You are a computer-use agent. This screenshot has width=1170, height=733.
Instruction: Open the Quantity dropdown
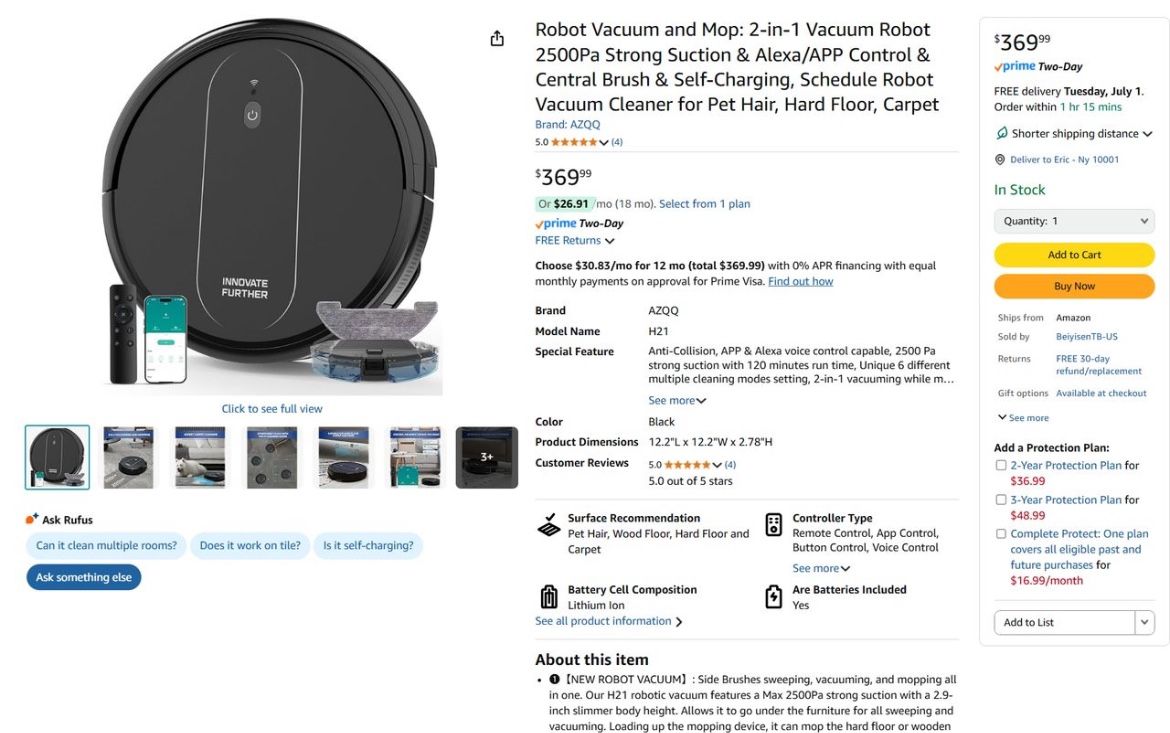[x=1074, y=220]
